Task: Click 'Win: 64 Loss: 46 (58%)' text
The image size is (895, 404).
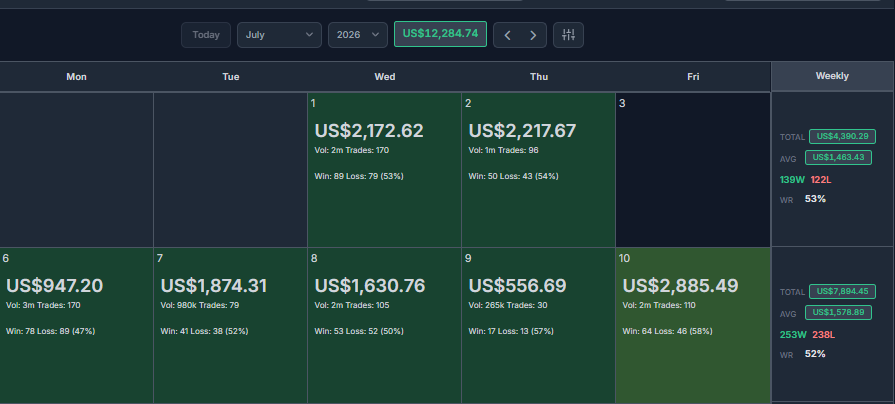Action: (667, 331)
